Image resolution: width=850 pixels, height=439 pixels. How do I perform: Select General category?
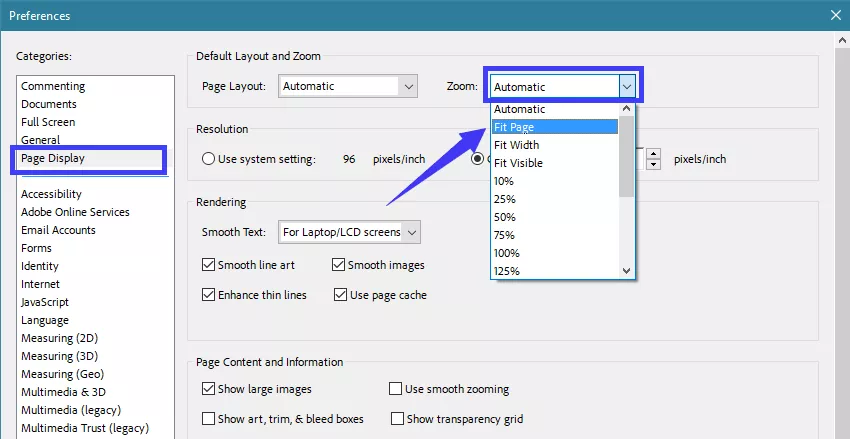pyautogui.click(x=41, y=140)
